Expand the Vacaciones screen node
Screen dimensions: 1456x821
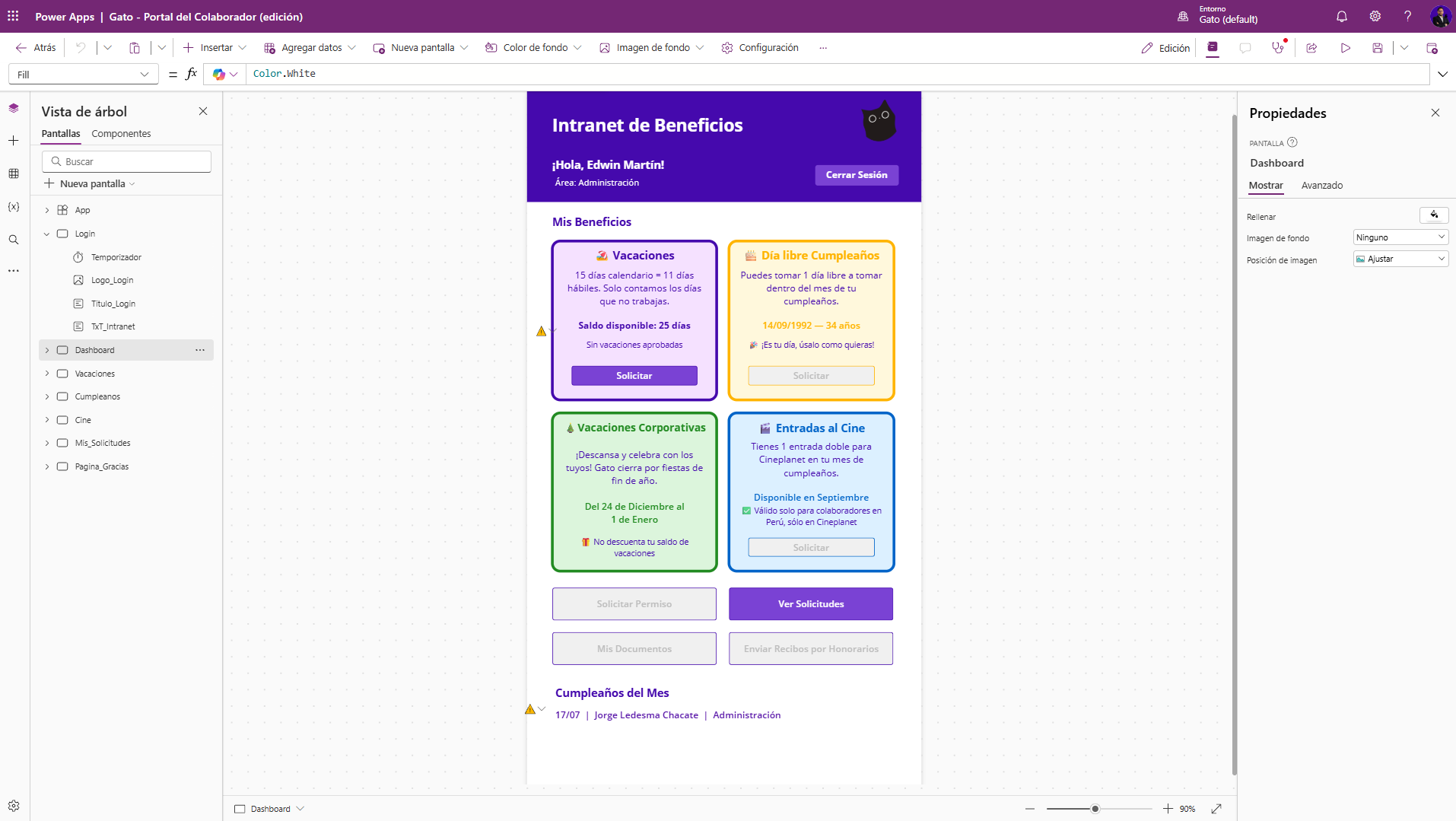[x=47, y=374]
